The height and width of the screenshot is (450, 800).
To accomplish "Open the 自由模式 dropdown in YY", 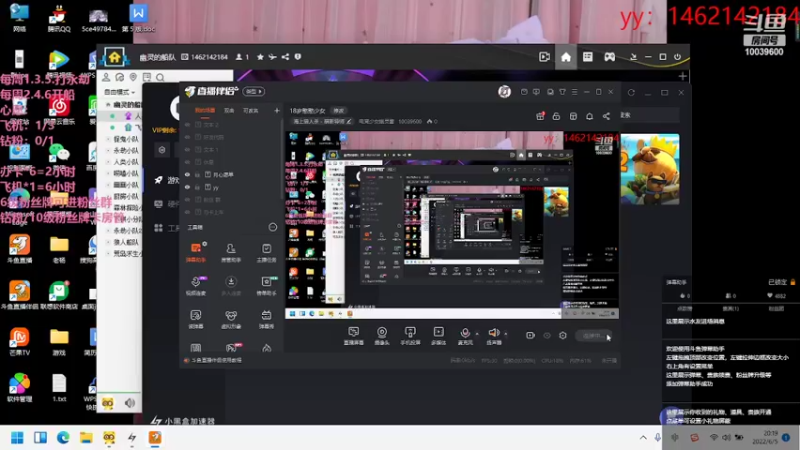I will coord(119,92).
